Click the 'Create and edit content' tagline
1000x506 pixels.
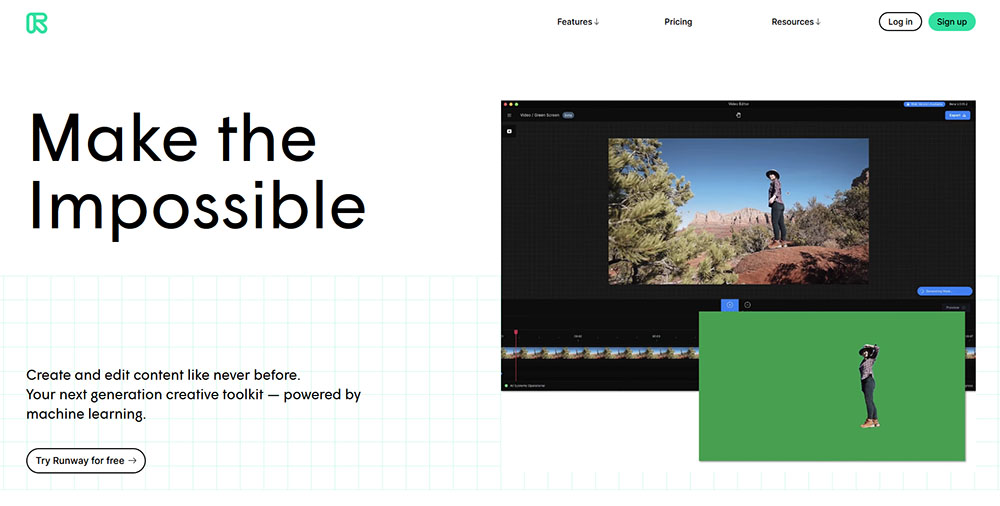163,375
